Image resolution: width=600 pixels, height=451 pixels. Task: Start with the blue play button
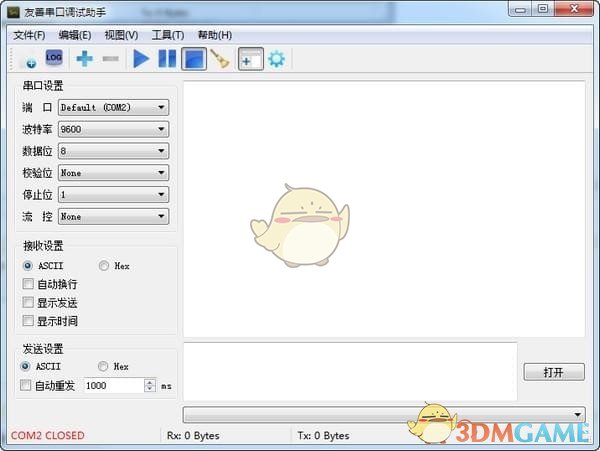point(141,59)
